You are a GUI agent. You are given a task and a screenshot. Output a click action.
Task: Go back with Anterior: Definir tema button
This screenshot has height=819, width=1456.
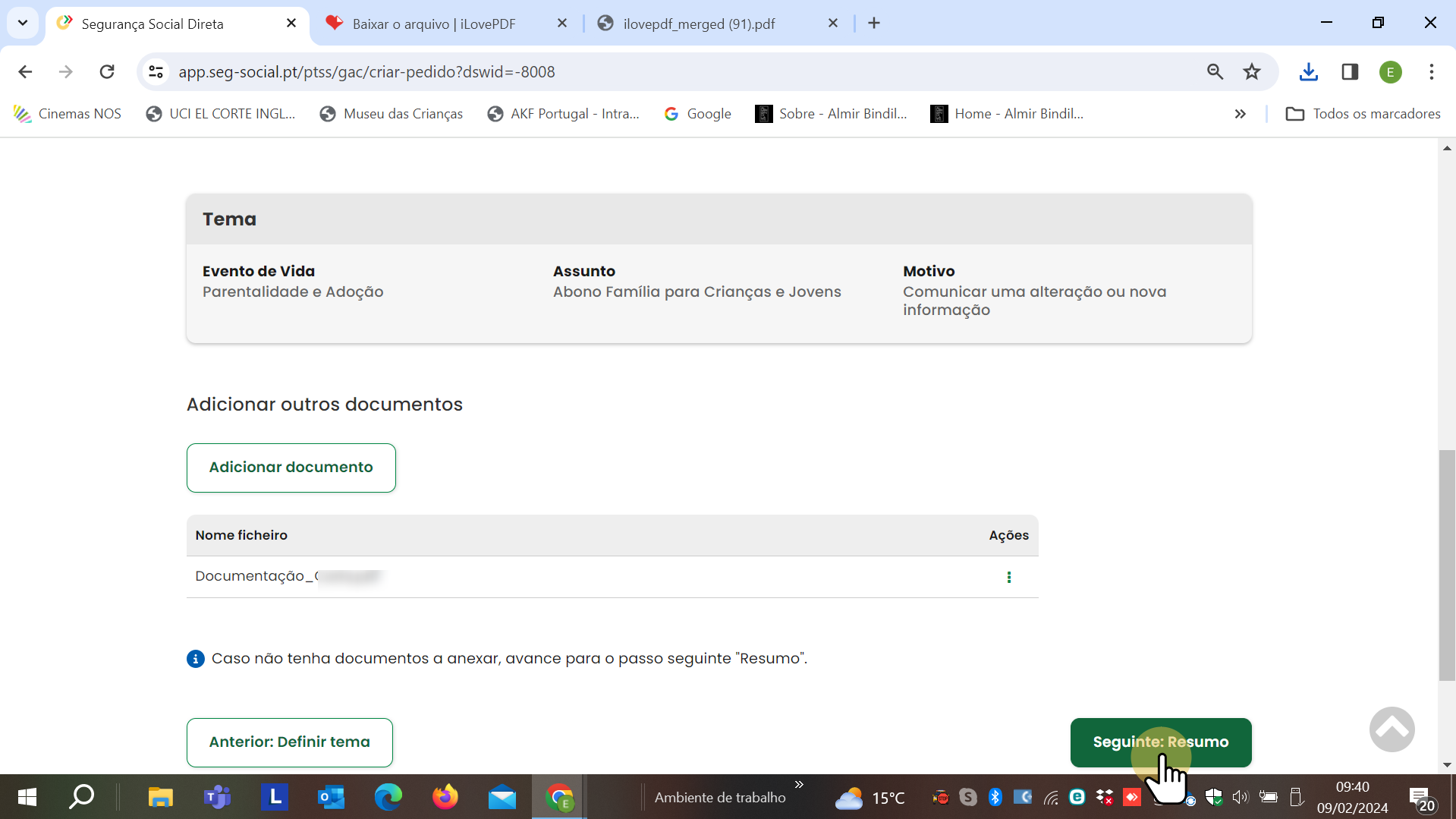tap(289, 742)
